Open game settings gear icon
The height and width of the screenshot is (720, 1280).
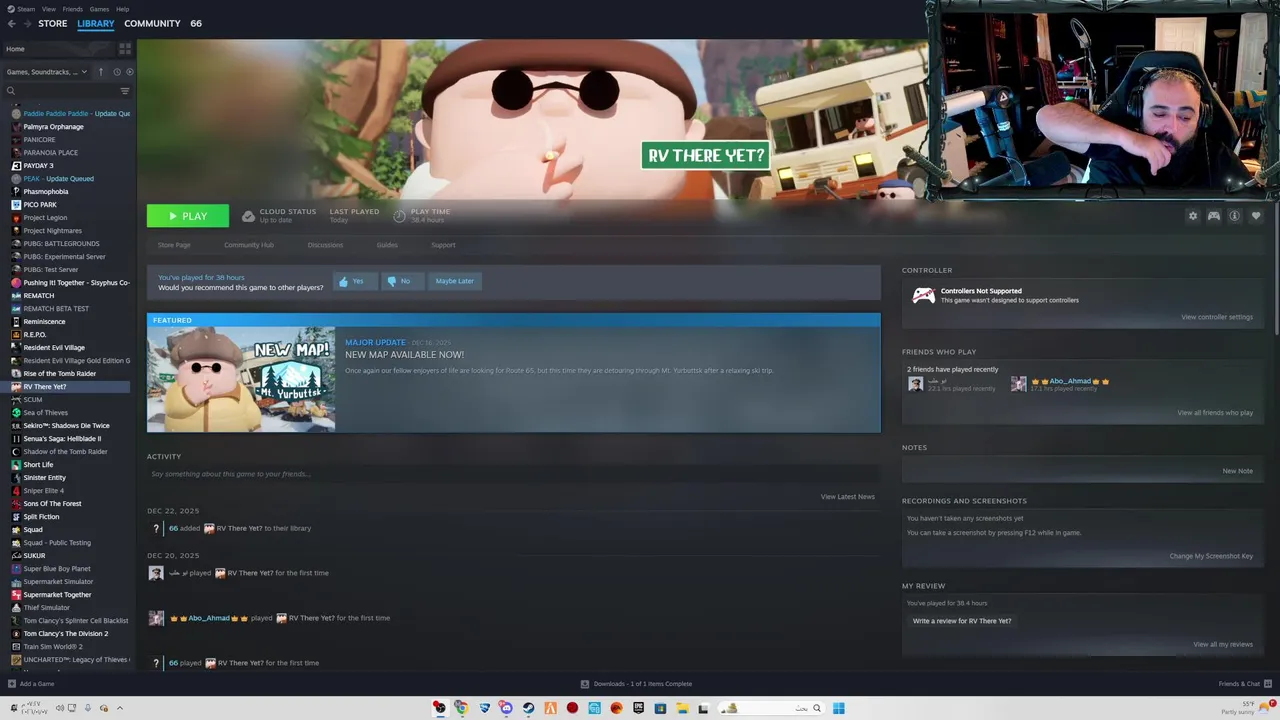pos(1192,216)
